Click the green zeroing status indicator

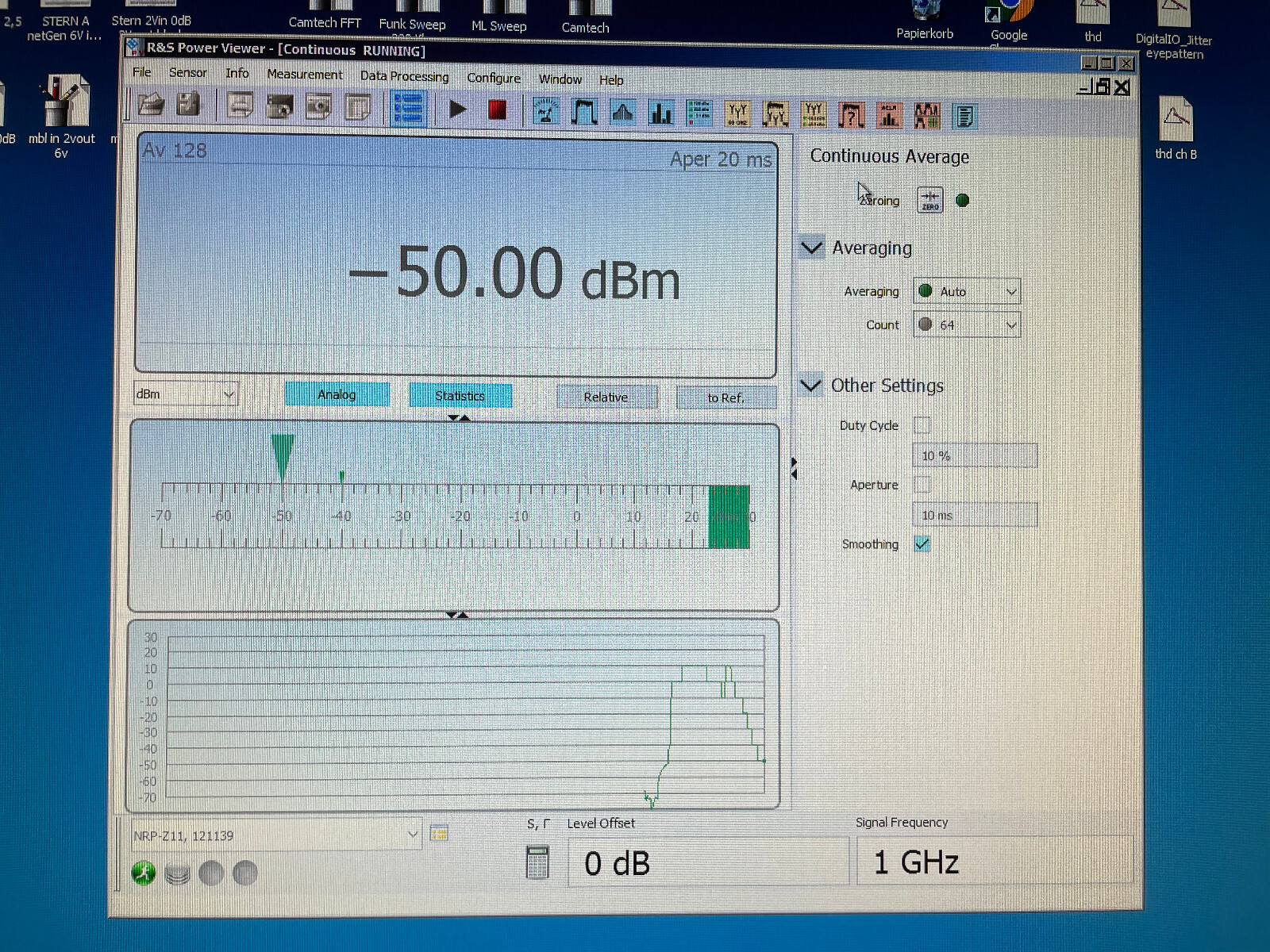963,200
